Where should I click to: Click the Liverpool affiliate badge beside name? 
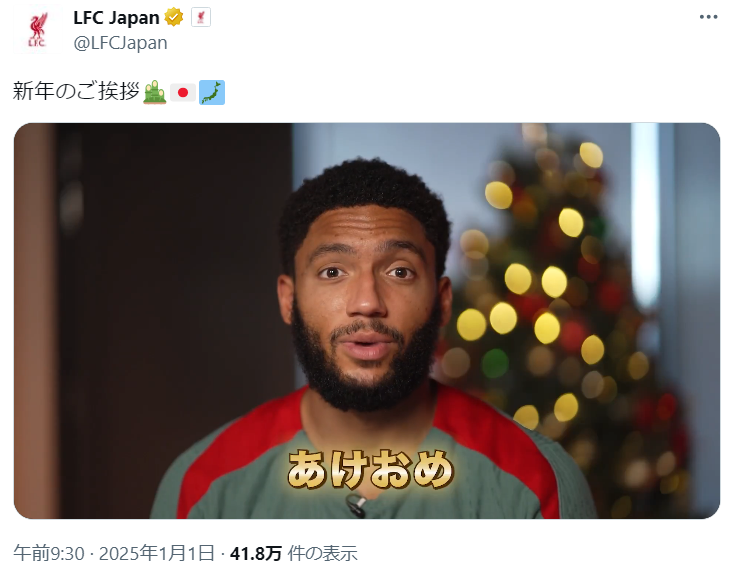click(201, 18)
